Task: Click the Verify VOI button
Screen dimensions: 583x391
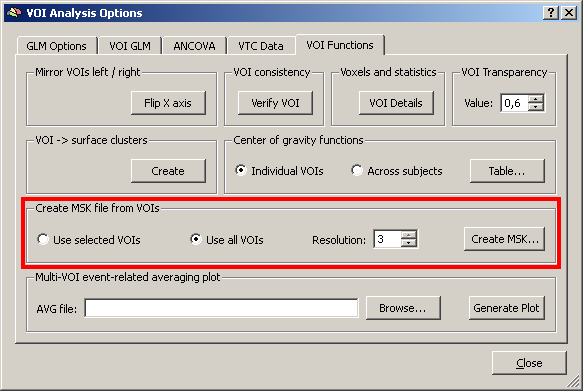Action: pyautogui.click(x=275, y=103)
